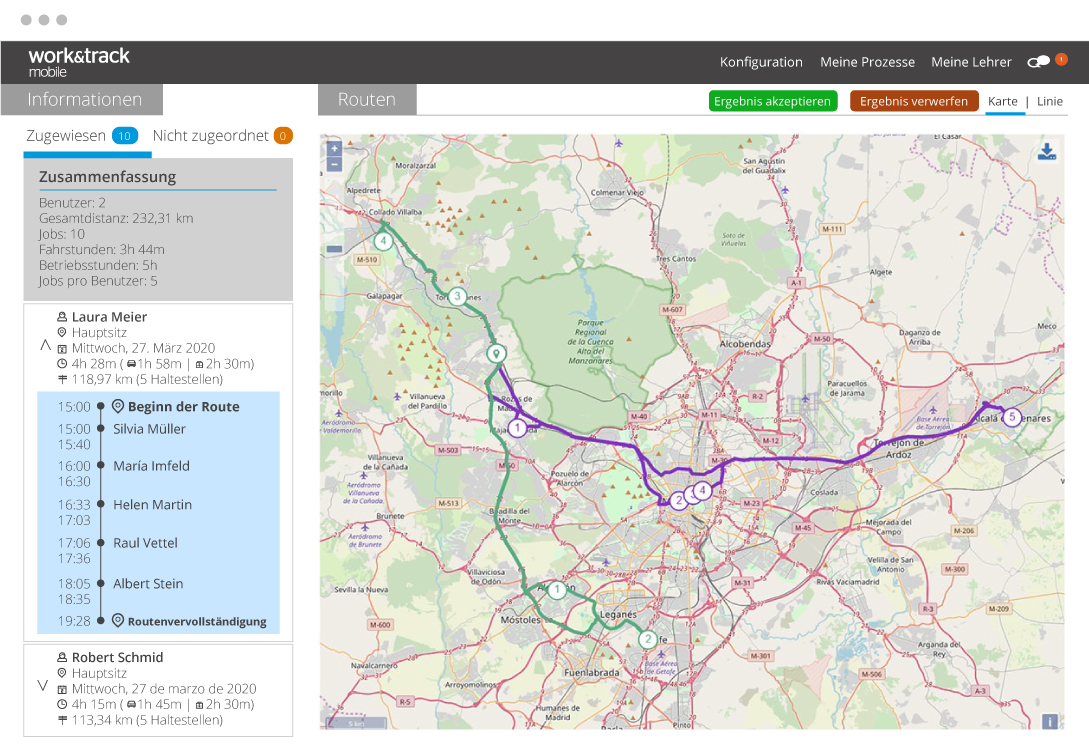This screenshot has height=754, width=1089.
Task: Switch map view to Karte
Action: [1003, 101]
